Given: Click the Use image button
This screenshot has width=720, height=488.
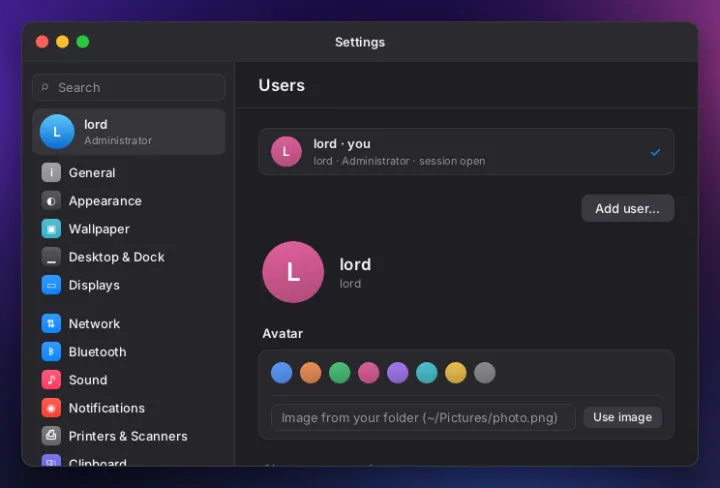Looking at the screenshot, I should click(x=623, y=417).
